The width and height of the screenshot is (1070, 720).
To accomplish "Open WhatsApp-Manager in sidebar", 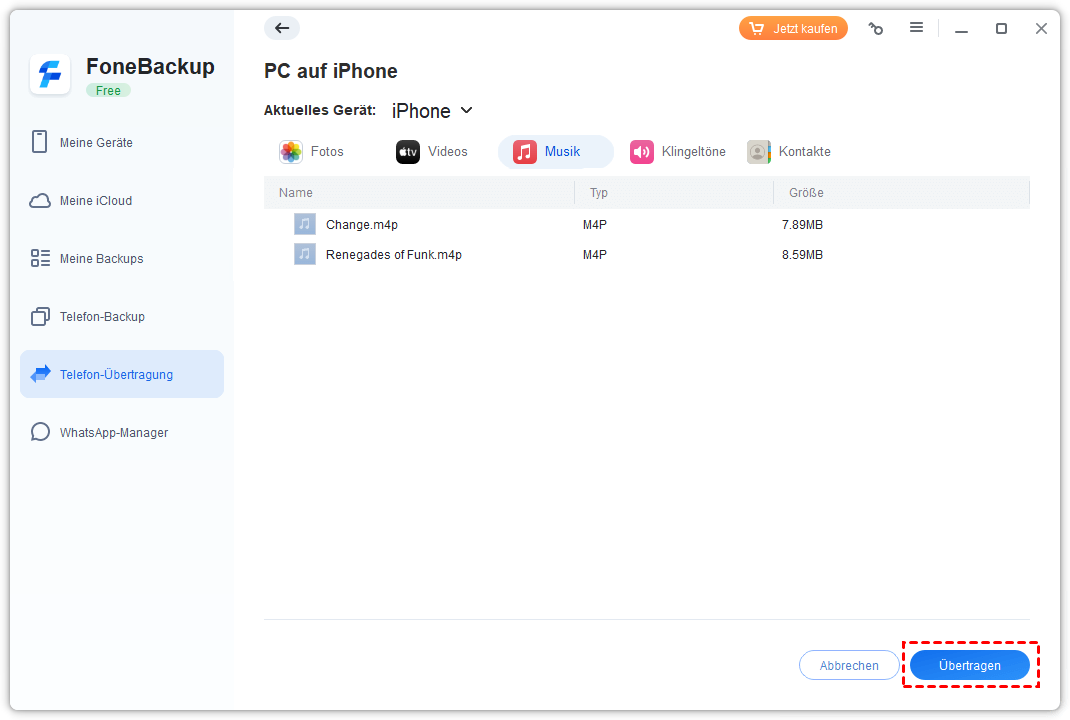I will pyautogui.click(x=122, y=432).
